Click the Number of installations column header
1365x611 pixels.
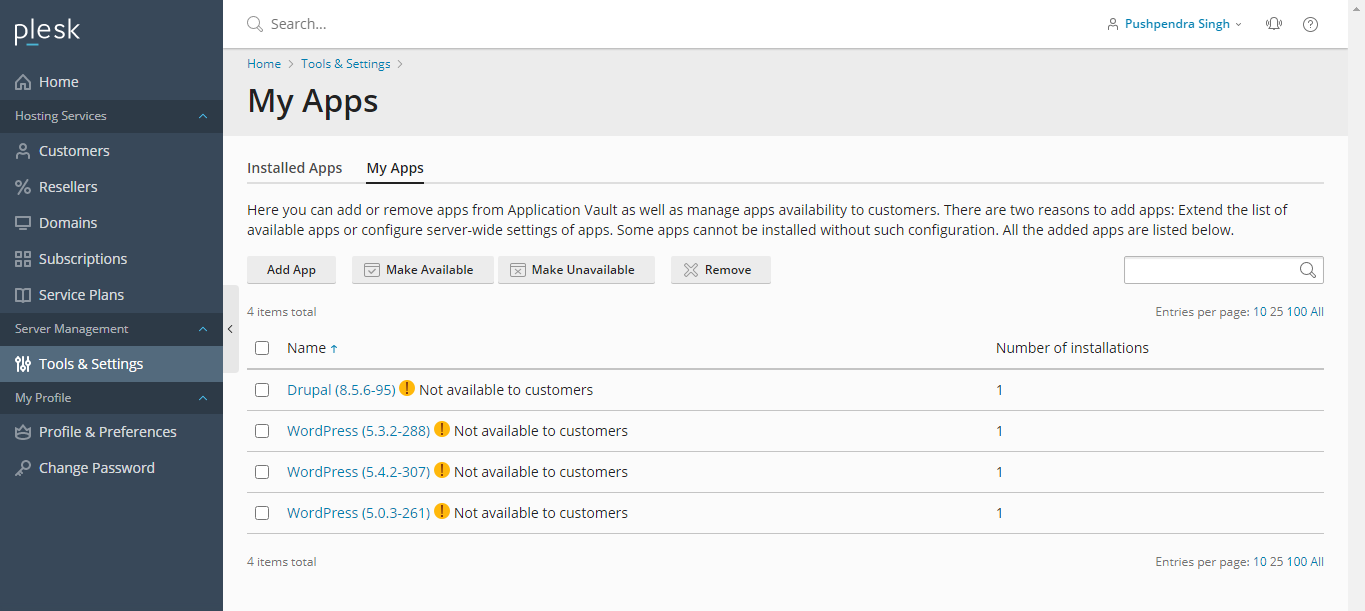[x=1072, y=348]
